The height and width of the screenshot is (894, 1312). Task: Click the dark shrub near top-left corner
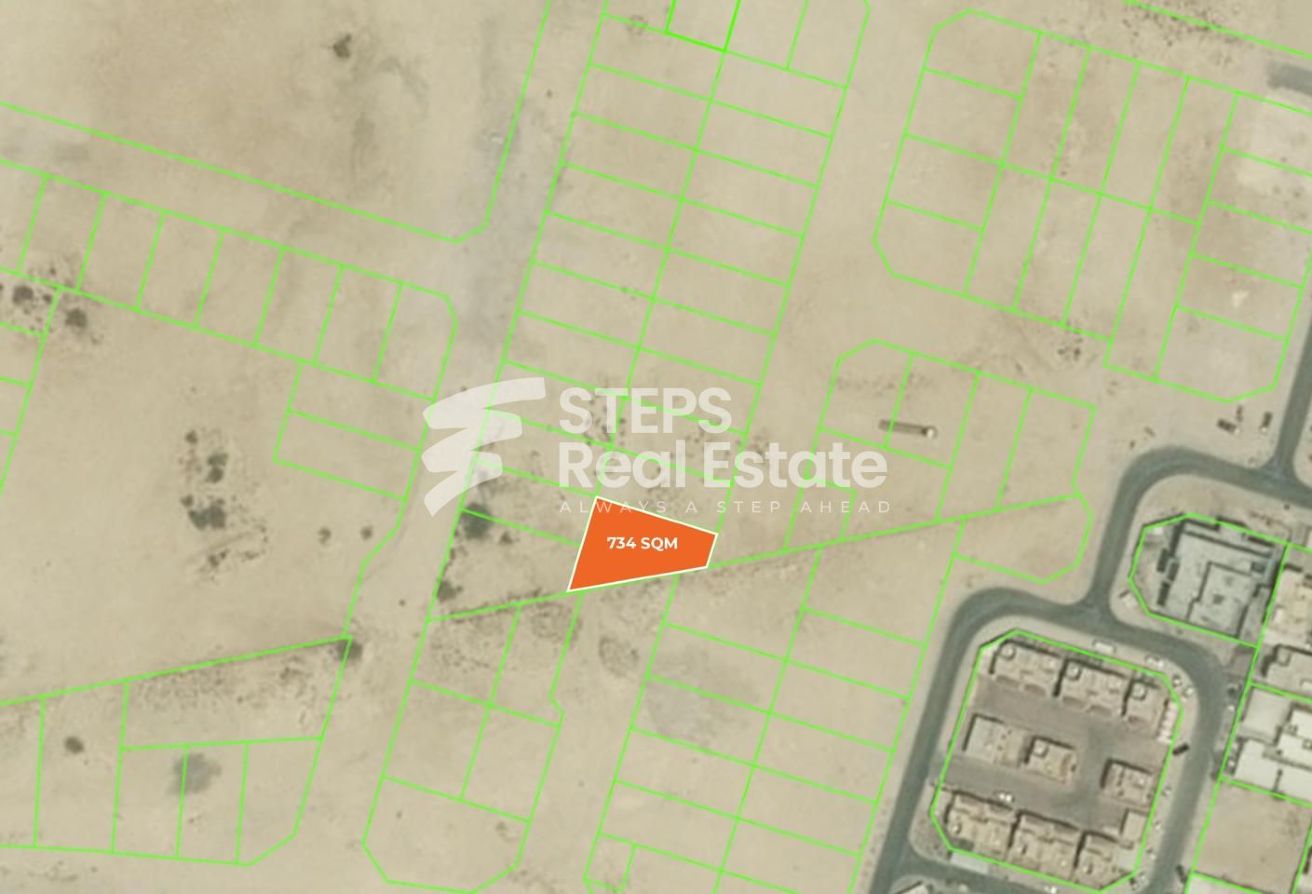tap(342, 46)
